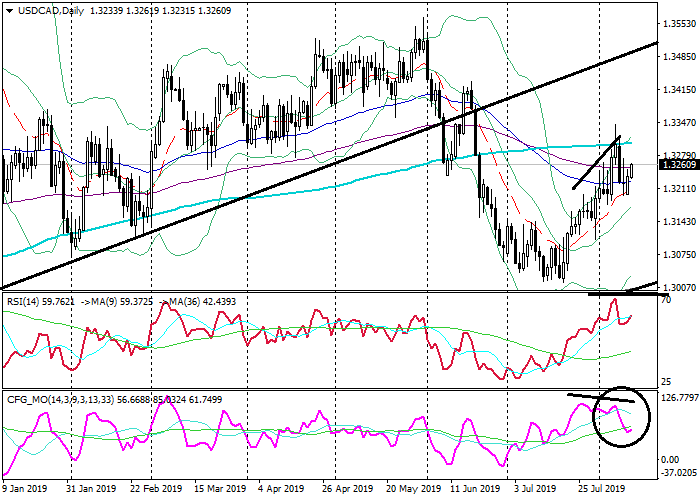
Task: Click the 1.31430 price scale label
Action: (x=680, y=222)
